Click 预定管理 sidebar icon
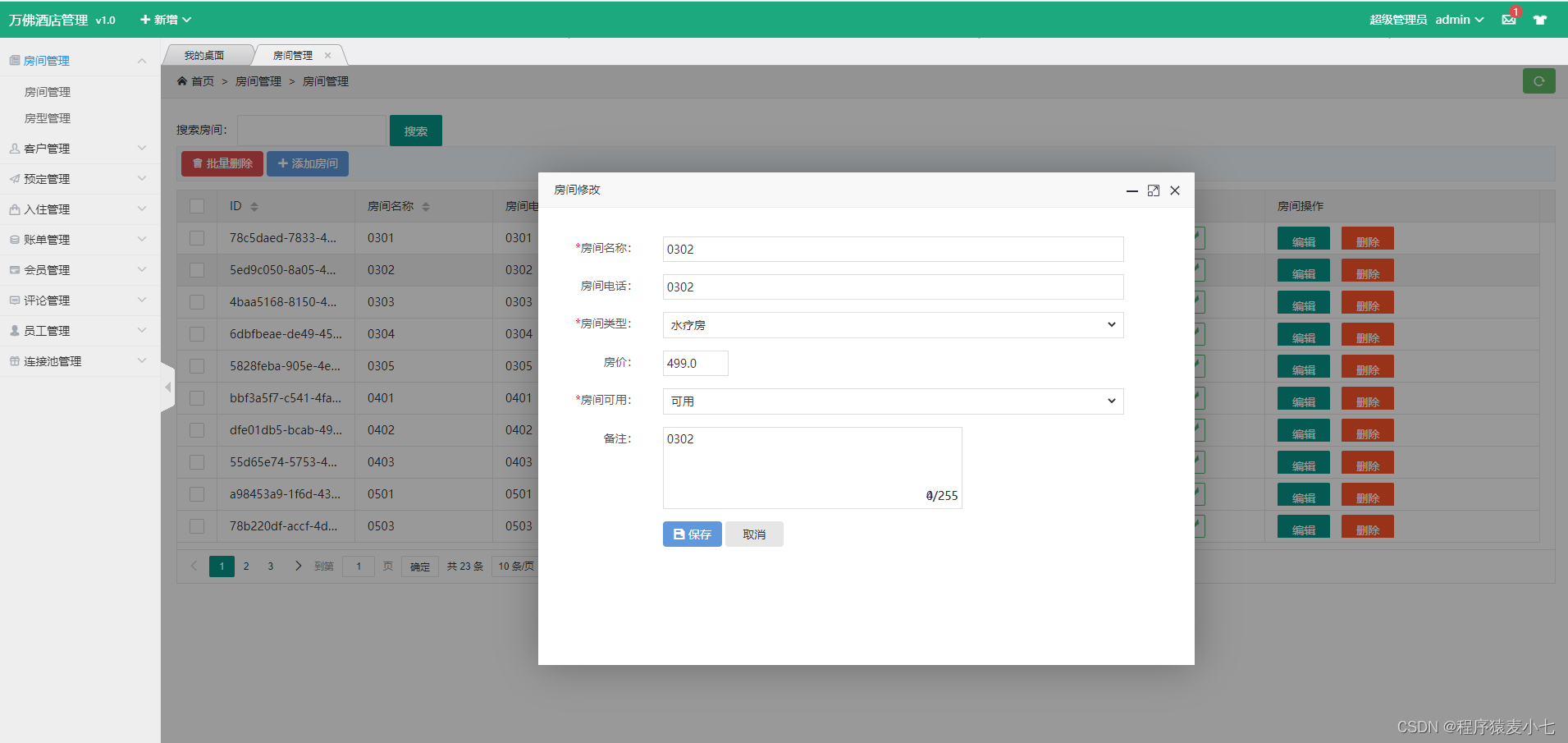Image resolution: width=1568 pixels, height=743 pixels. coord(15,179)
